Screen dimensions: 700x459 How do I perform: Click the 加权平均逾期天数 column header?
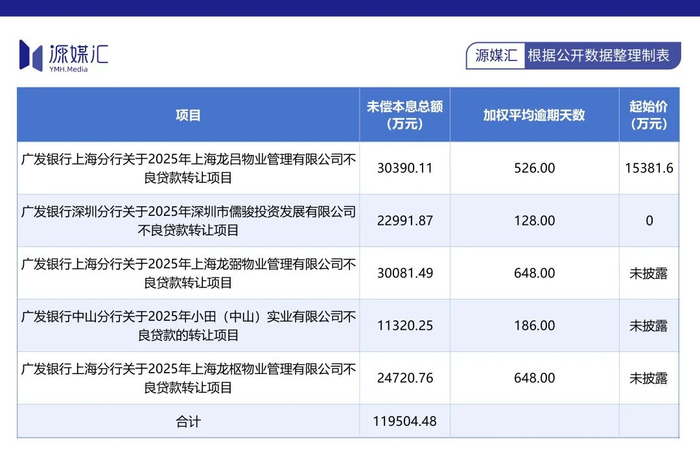click(533, 115)
